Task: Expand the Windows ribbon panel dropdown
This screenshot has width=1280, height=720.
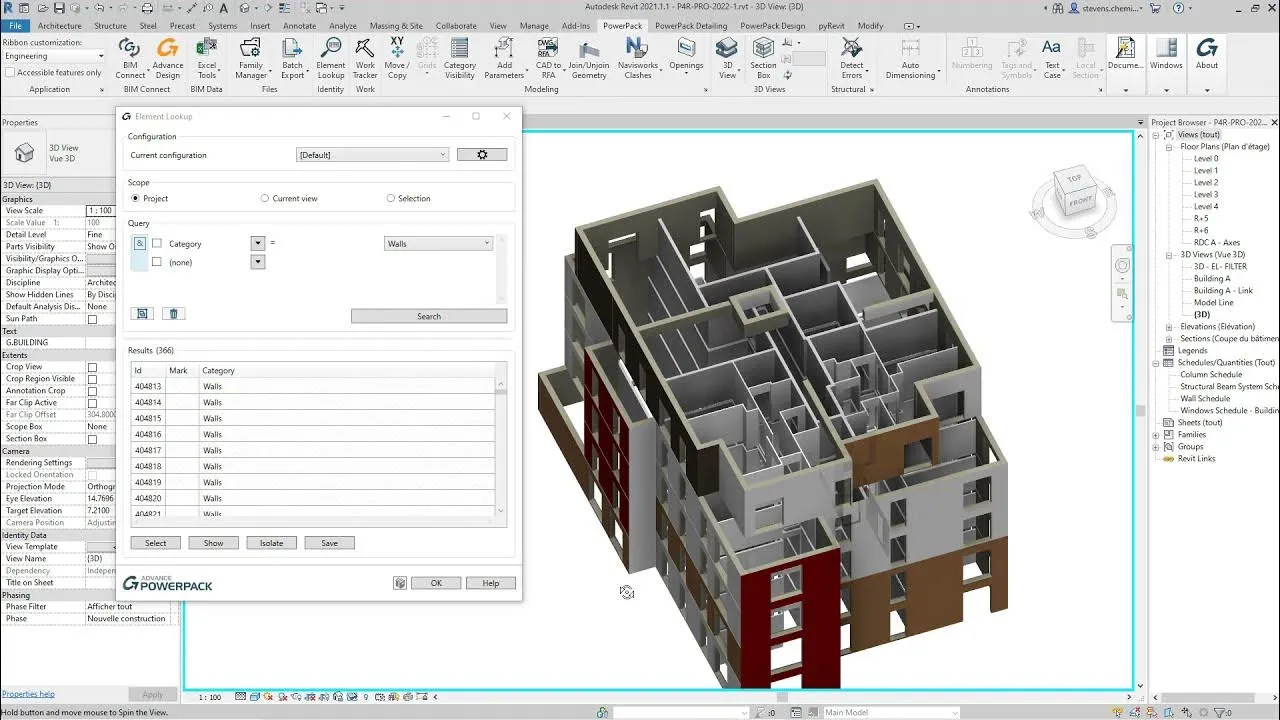Action: 1166,89
